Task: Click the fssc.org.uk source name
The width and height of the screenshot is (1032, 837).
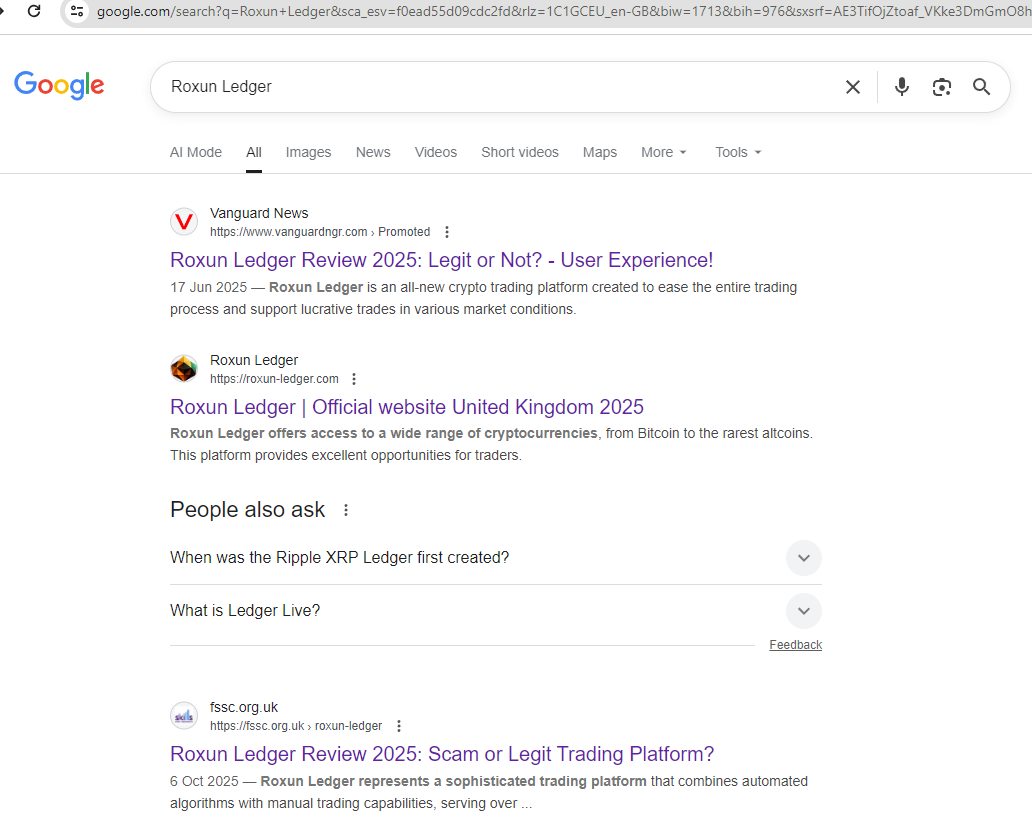Action: (244, 707)
